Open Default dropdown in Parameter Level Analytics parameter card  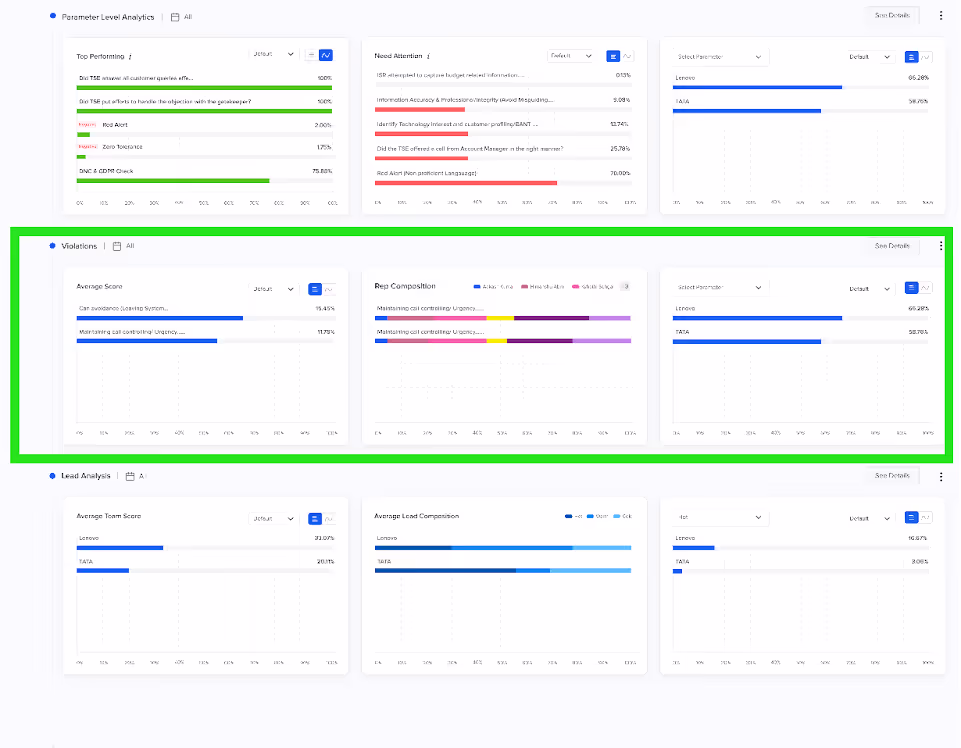tap(870, 57)
